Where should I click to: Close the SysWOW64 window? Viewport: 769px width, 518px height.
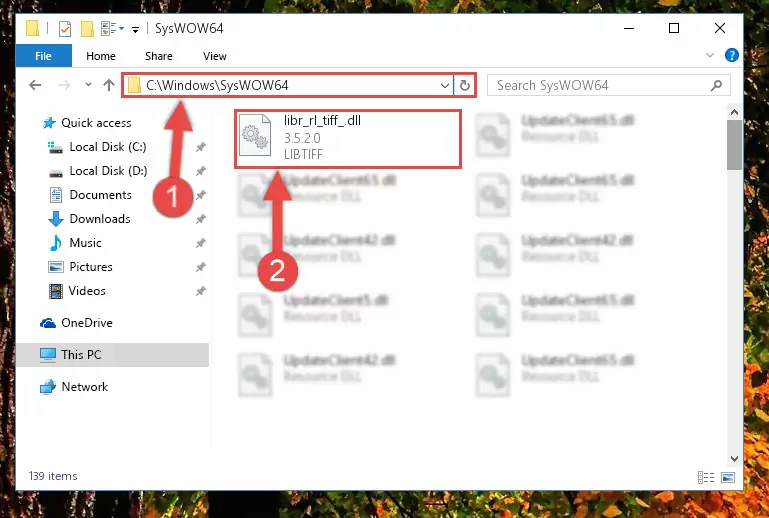(x=719, y=28)
